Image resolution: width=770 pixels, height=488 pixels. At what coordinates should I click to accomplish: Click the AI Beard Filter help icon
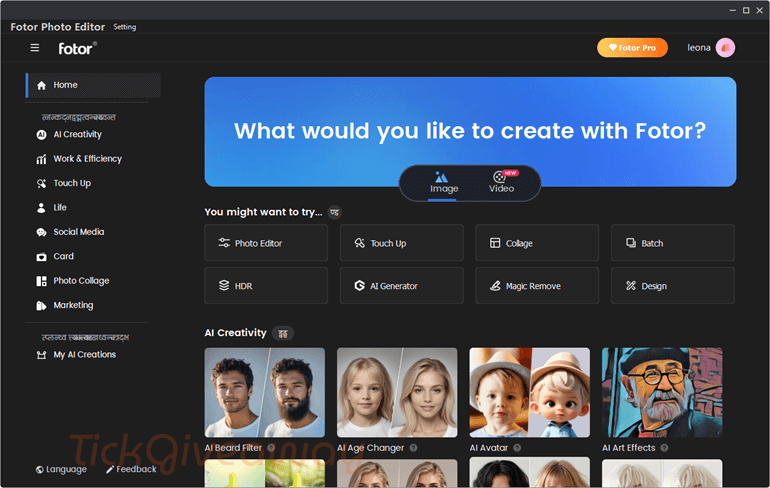pos(271,448)
